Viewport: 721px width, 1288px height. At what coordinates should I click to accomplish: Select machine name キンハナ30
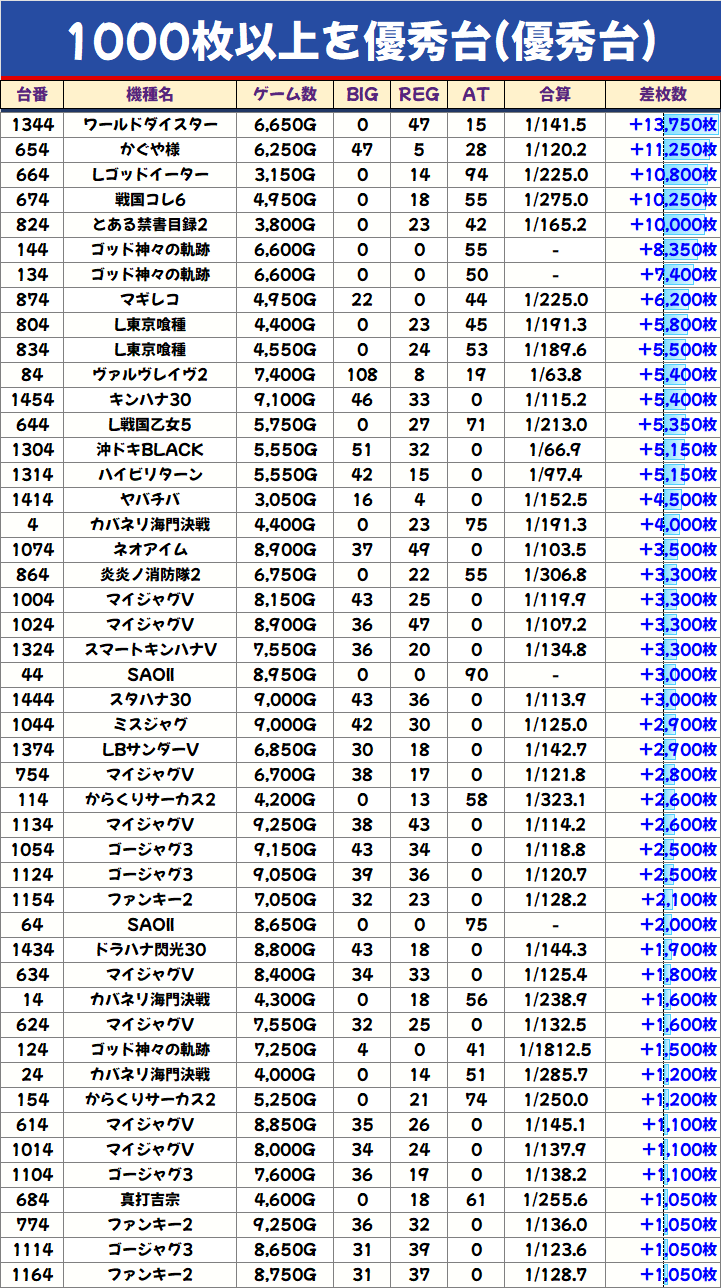[150, 400]
